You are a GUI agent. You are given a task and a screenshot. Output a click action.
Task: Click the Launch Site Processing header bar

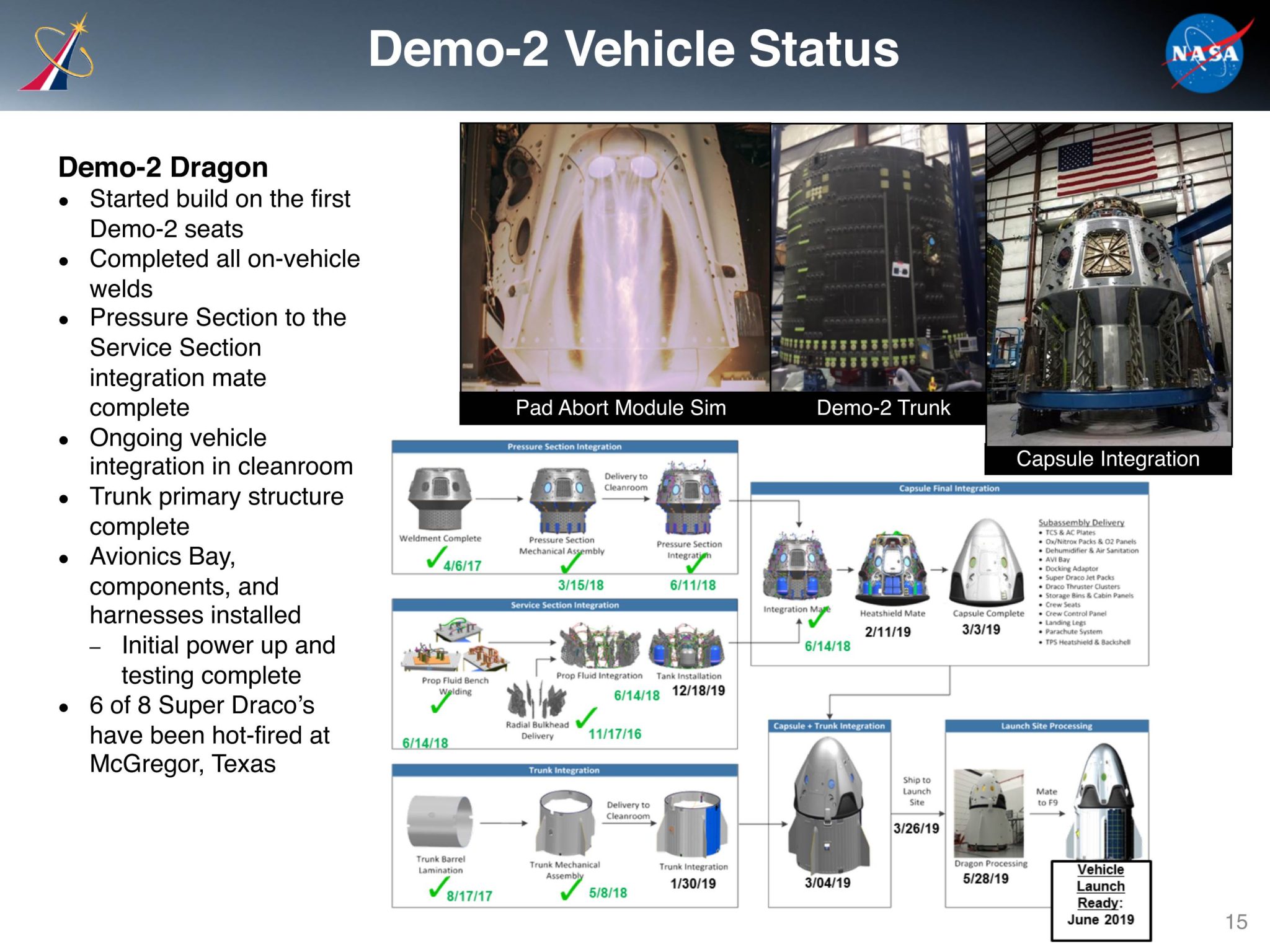point(1046,726)
